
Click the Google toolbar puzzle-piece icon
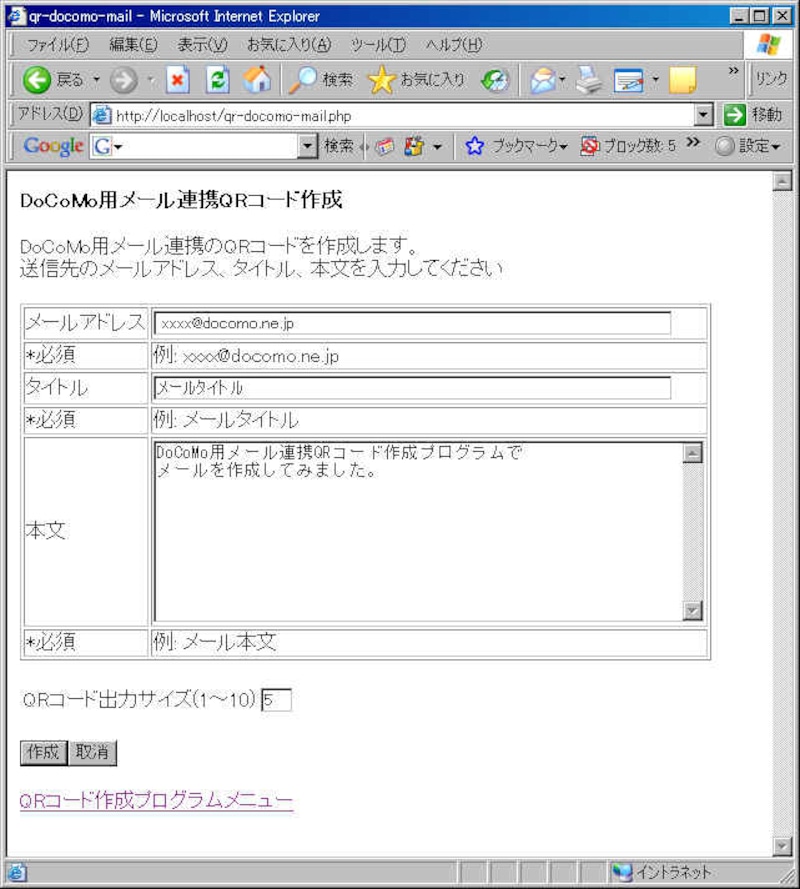pyautogui.click(x=414, y=147)
